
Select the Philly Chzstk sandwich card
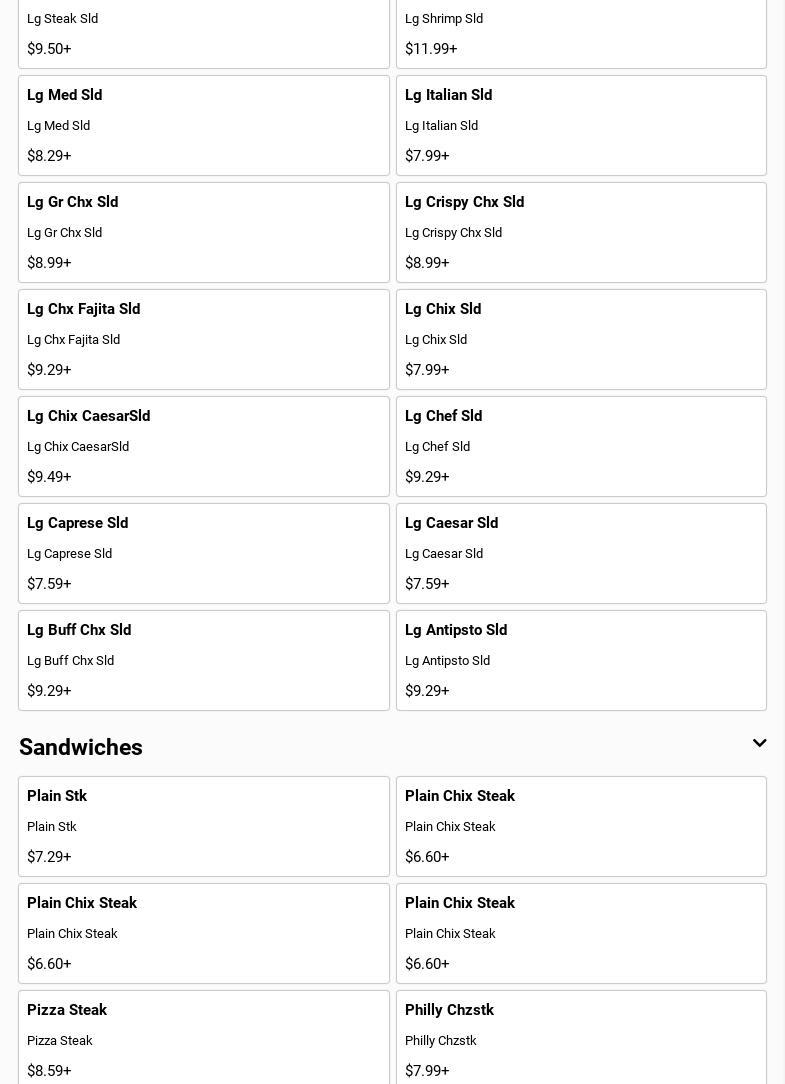pyautogui.click(x=581, y=1038)
